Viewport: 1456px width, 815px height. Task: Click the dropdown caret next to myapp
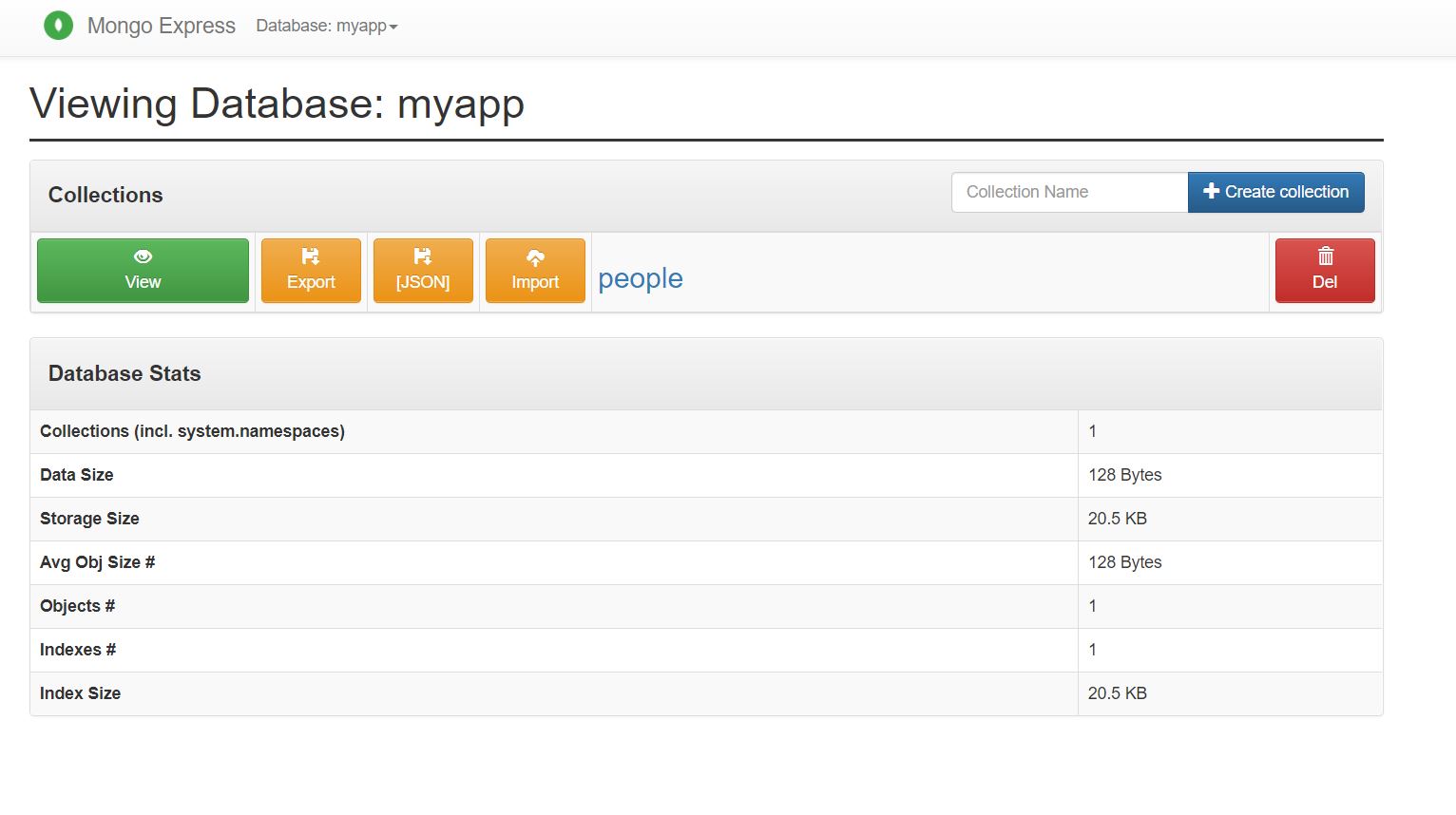pos(393,28)
